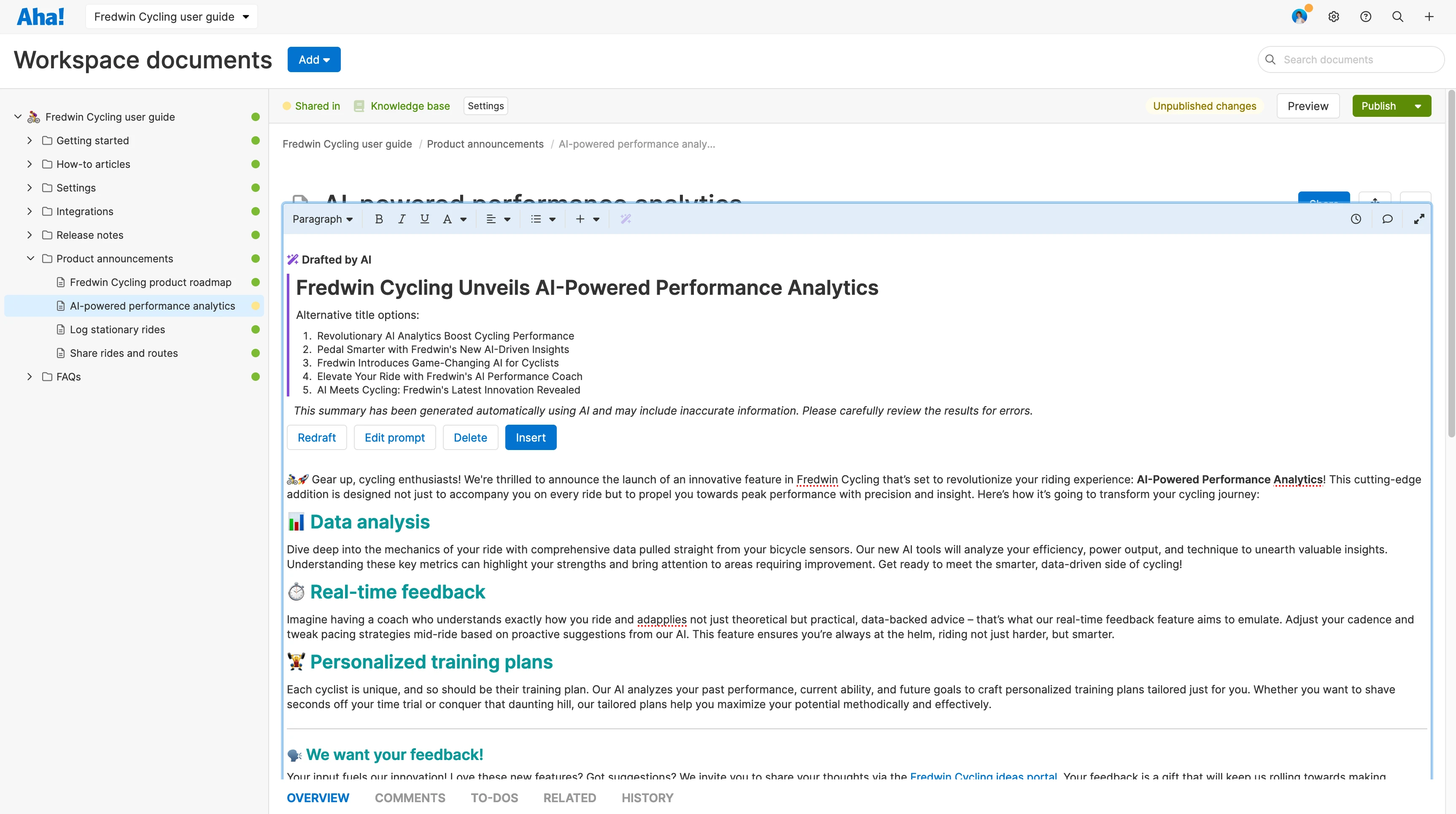Toggle underline formatting

pyautogui.click(x=424, y=219)
